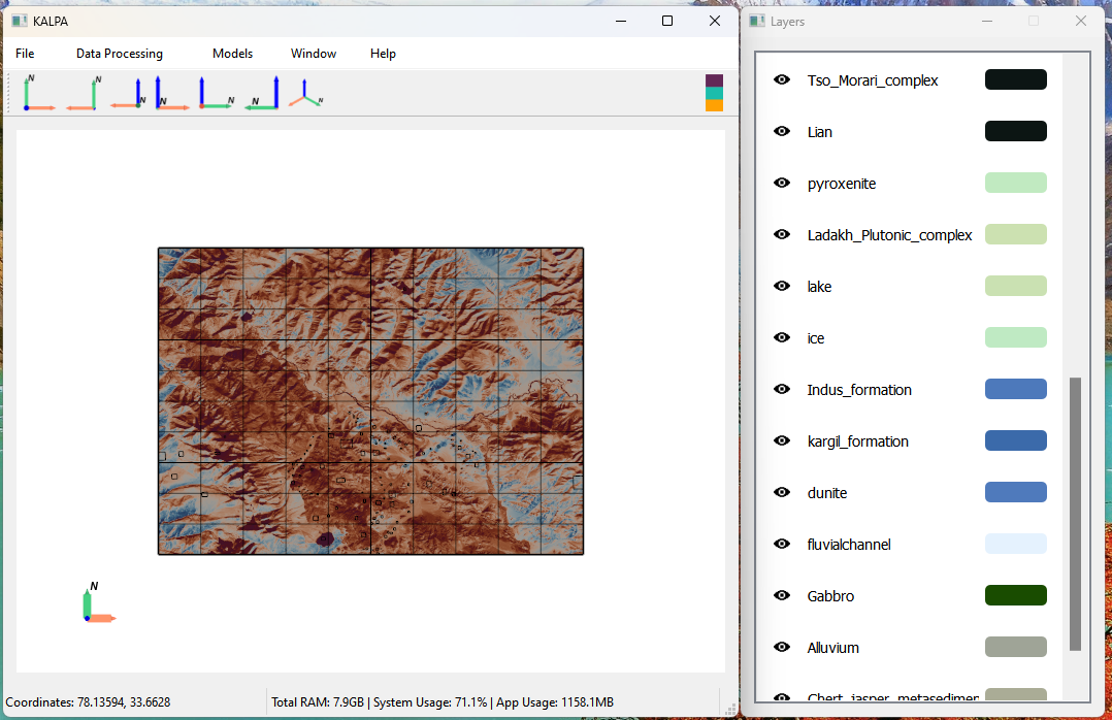Toggle visibility of the fluvialchannel layer

[x=782, y=543]
